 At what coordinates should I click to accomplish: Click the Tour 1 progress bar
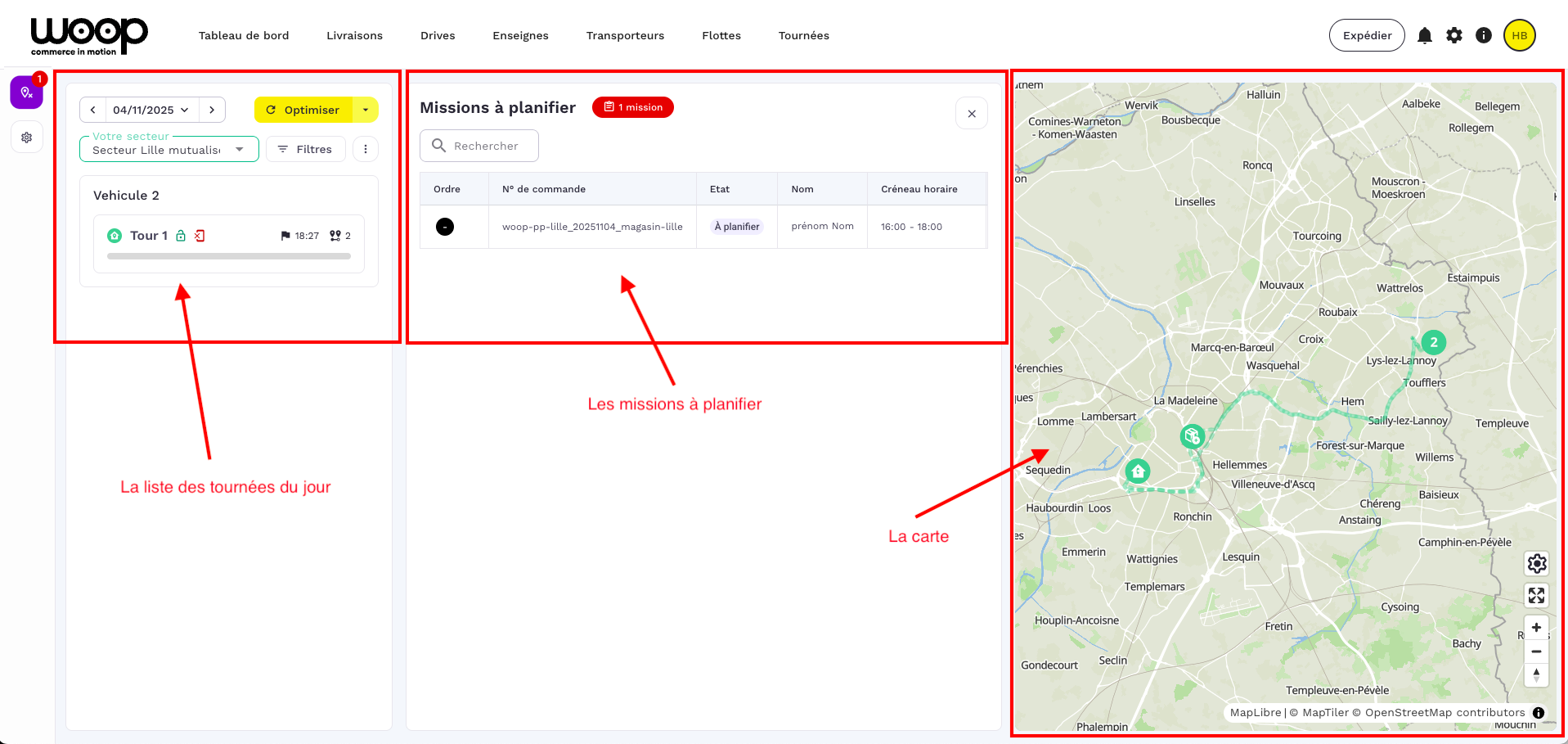pyautogui.click(x=229, y=256)
